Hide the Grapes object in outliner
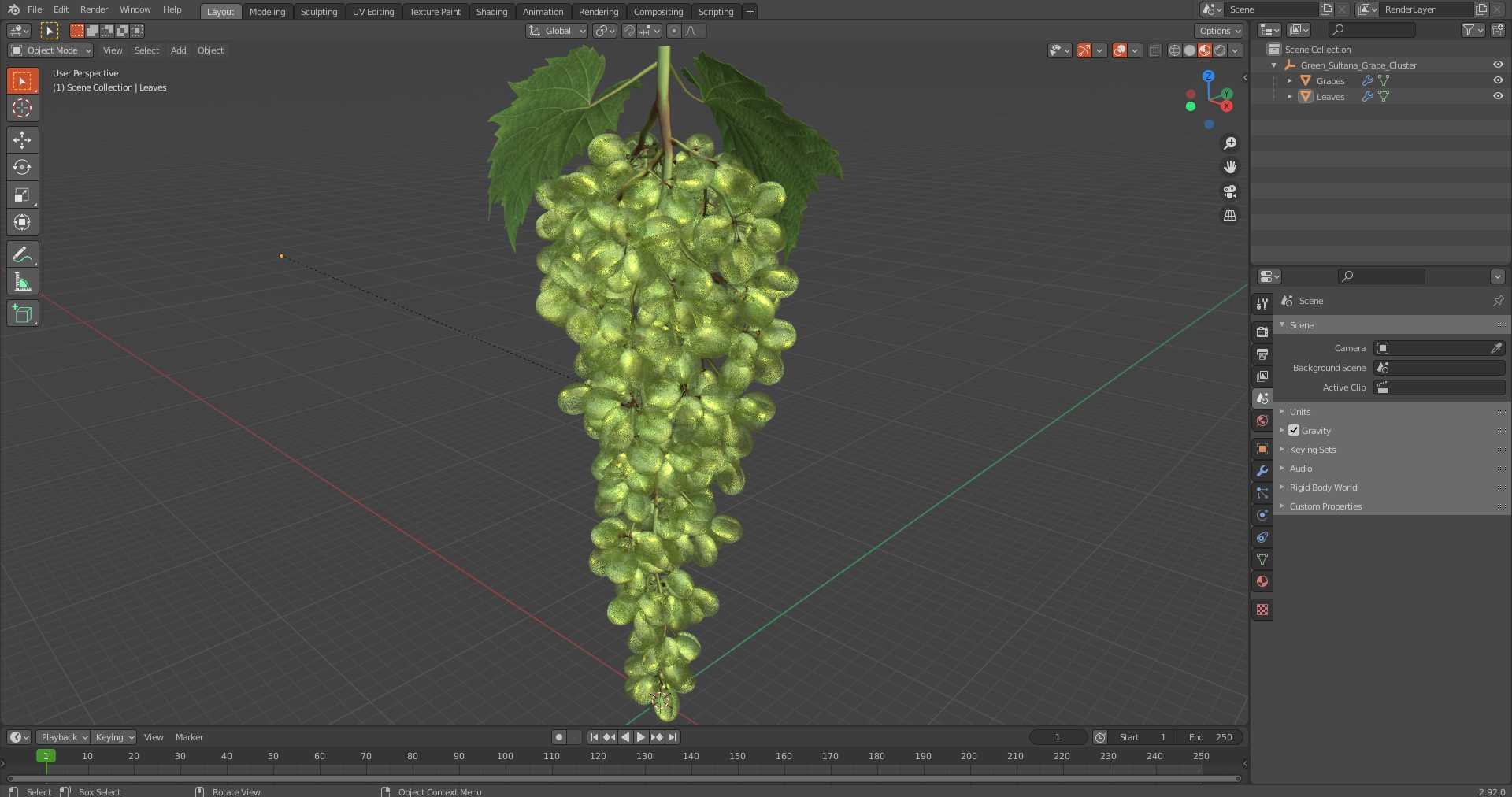 tap(1498, 80)
